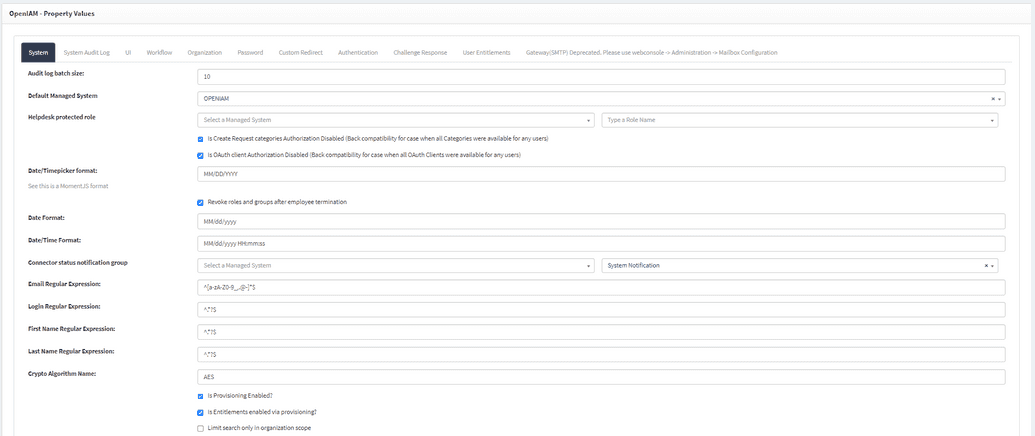1035x436 pixels.
Task: Disable revoke roles after employee termination
Action: pos(201,202)
